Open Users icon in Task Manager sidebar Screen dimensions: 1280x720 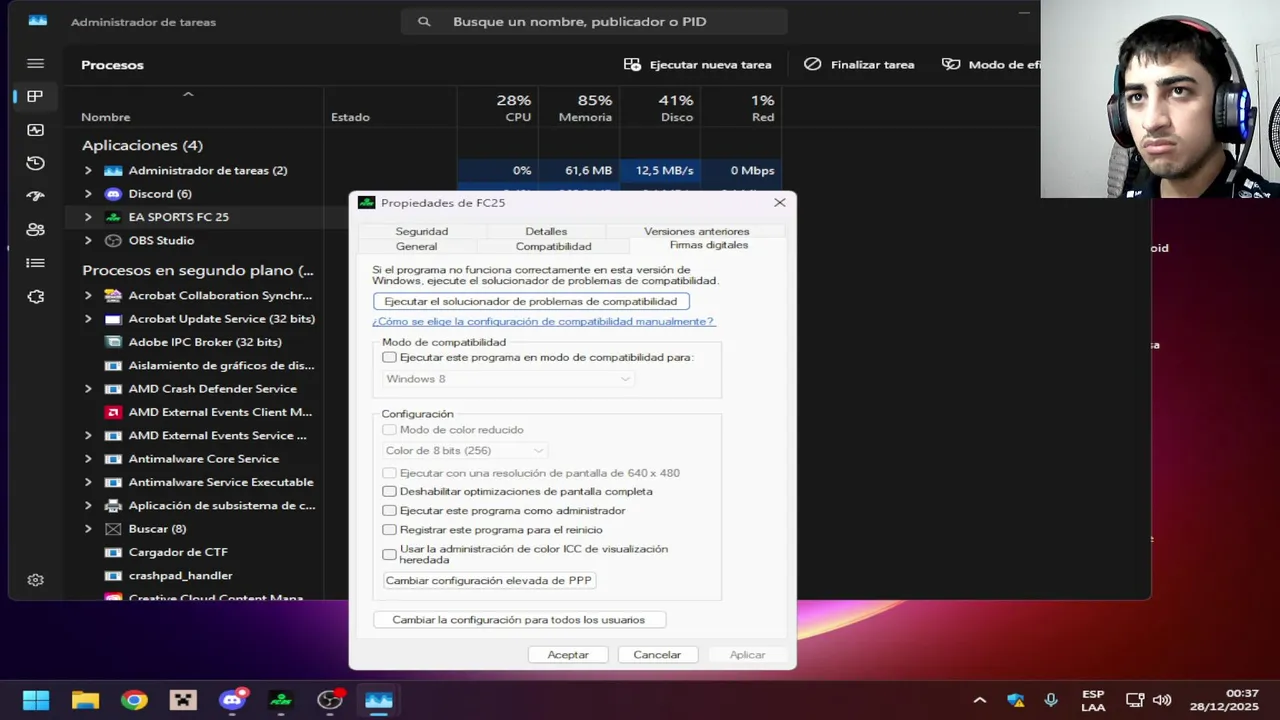[36, 229]
